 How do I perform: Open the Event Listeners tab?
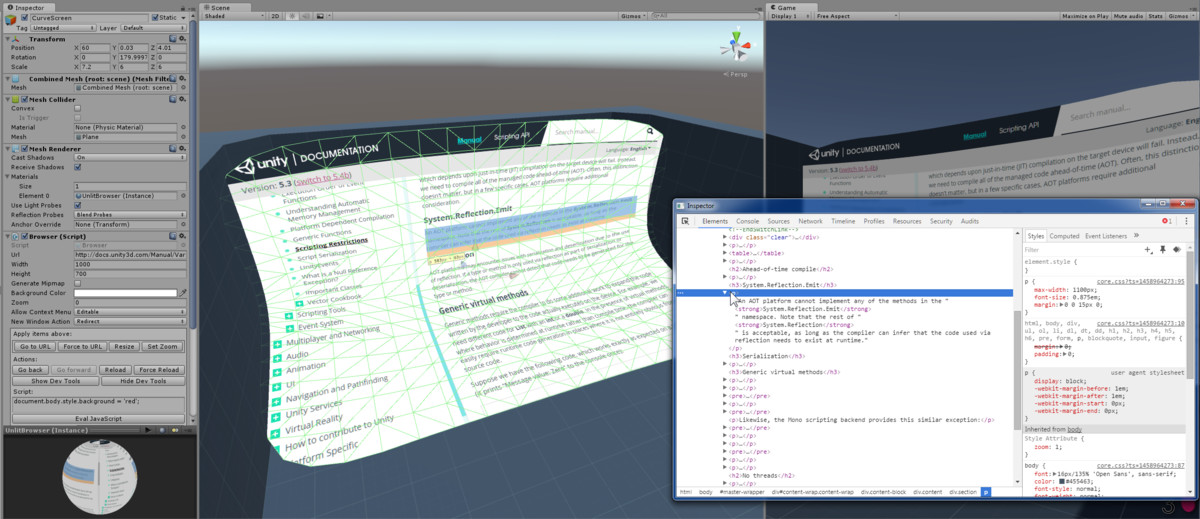coord(1107,236)
